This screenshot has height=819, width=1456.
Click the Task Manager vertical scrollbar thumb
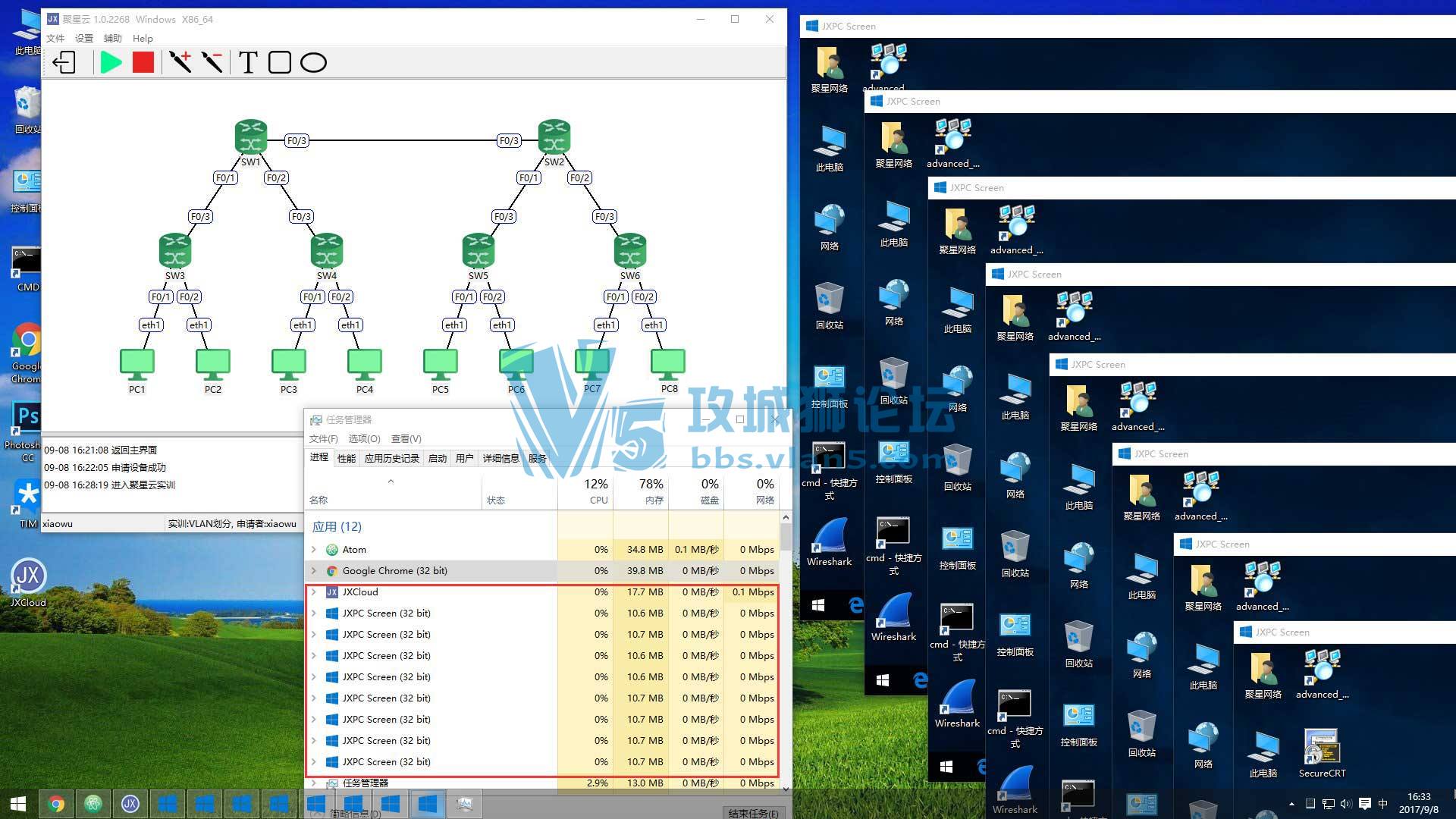coord(786,537)
